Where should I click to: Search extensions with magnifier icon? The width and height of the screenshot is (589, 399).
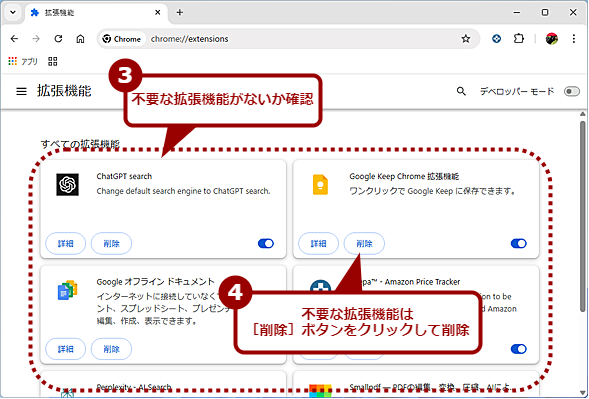point(461,91)
